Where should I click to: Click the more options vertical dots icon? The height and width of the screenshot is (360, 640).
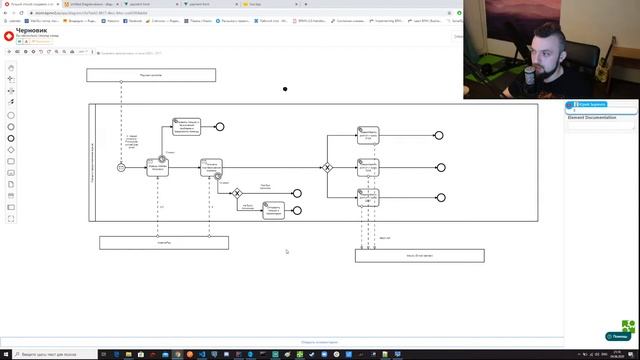[92, 52]
